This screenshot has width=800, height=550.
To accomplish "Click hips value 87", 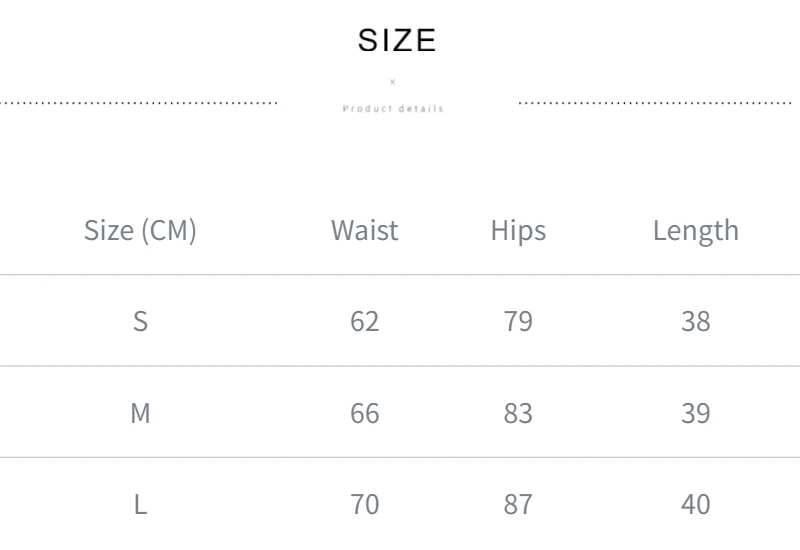I will [518, 505].
